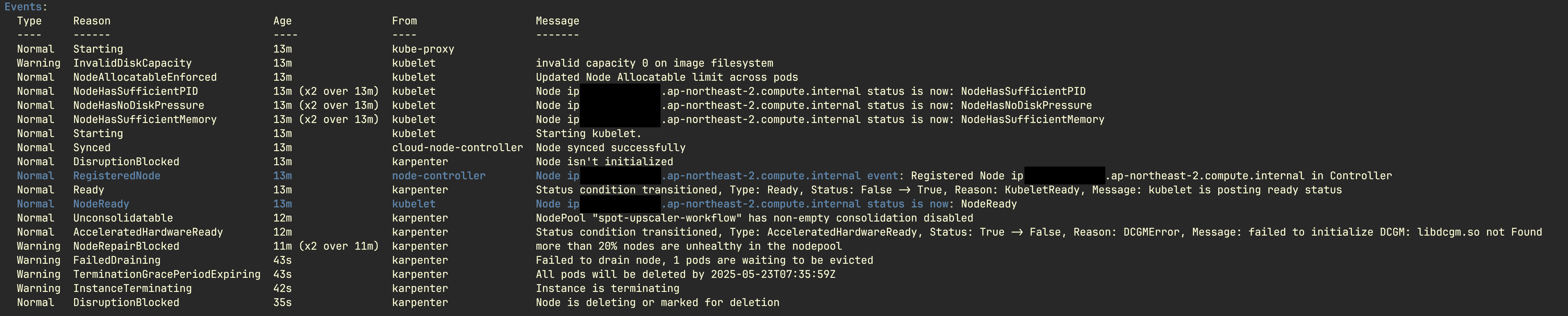Screen dimensions: 1568x316
Task: Click the InstanceTerminating warning reason
Action: click(132, 288)
